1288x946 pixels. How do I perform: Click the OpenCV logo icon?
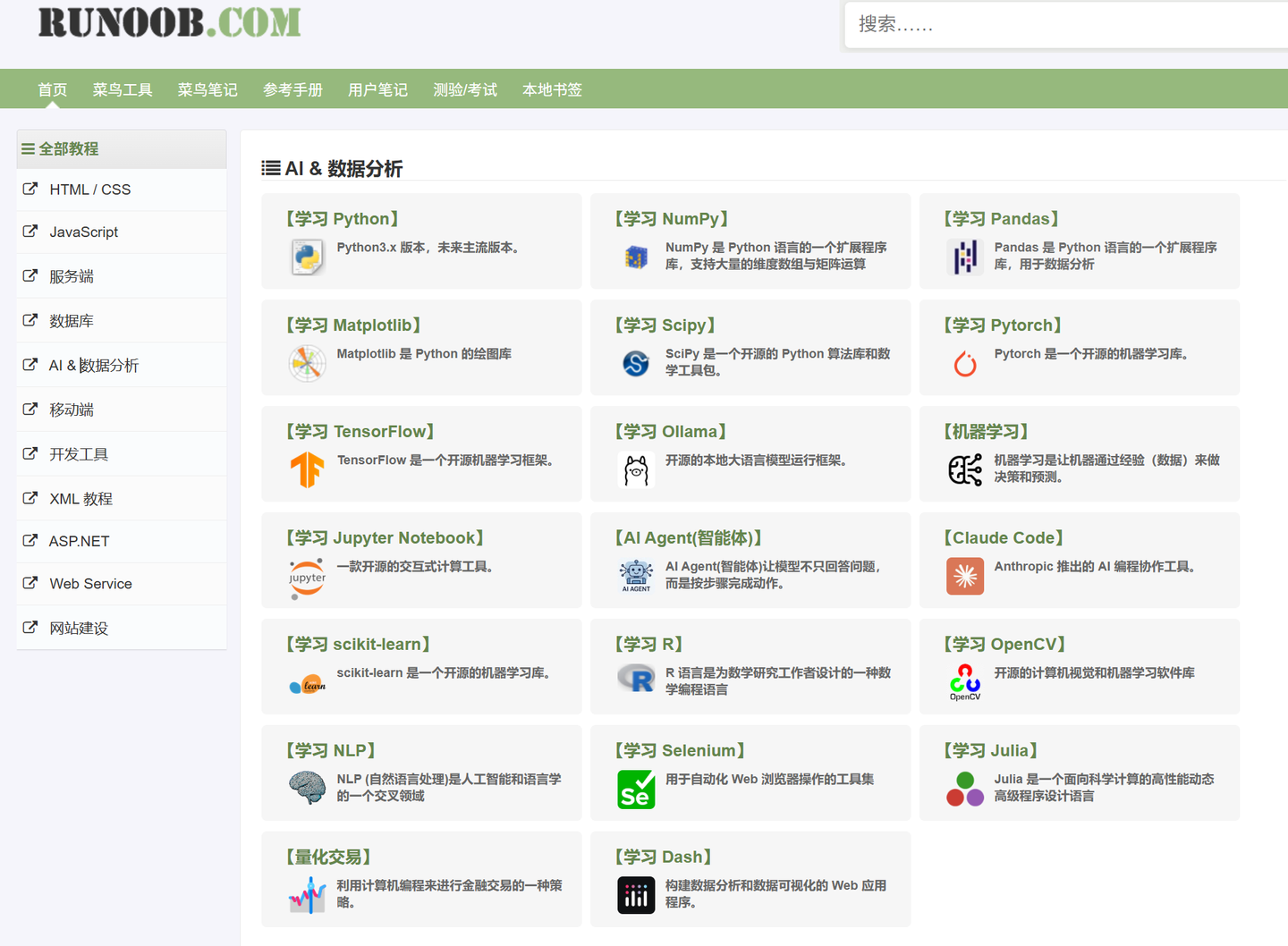click(965, 683)
